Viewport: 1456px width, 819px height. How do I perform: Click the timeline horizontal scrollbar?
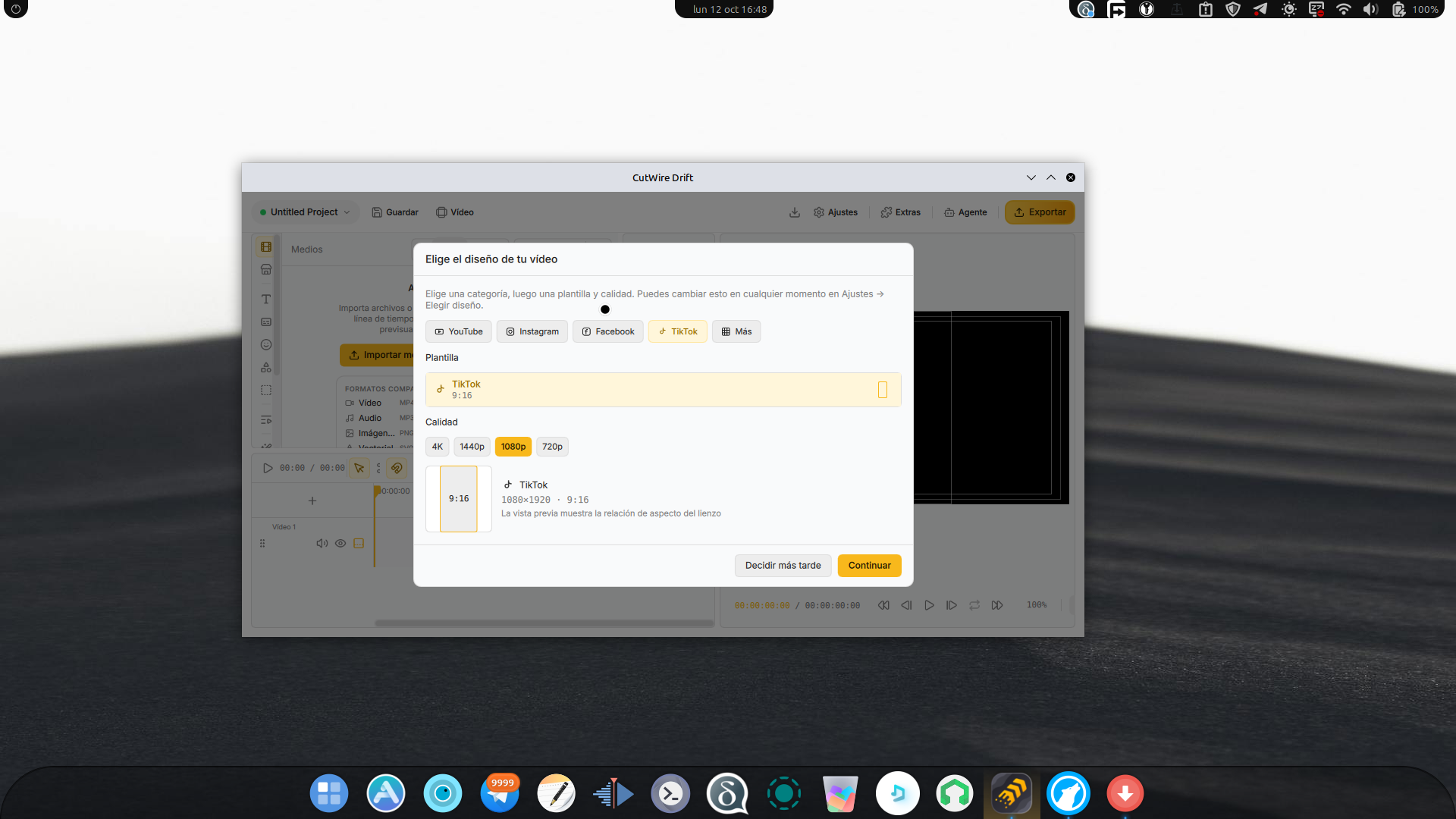pos(544,623)
